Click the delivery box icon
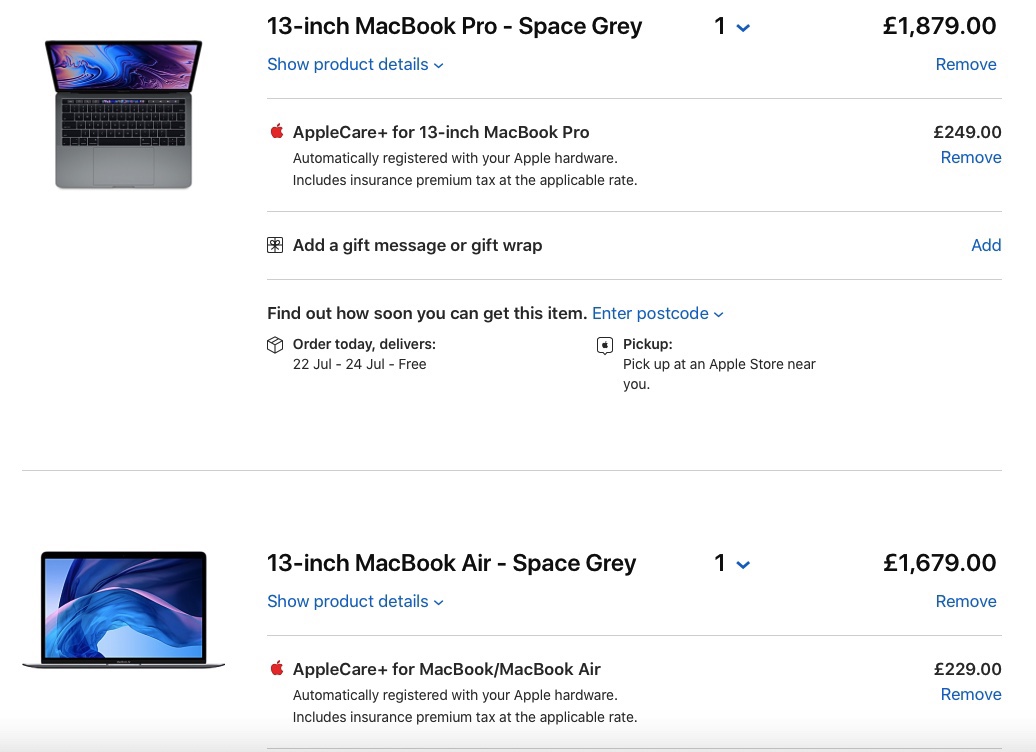Image resolution: width=1036 pixels, height=752 pixels. pyautogui.click(x=275, y=345)
